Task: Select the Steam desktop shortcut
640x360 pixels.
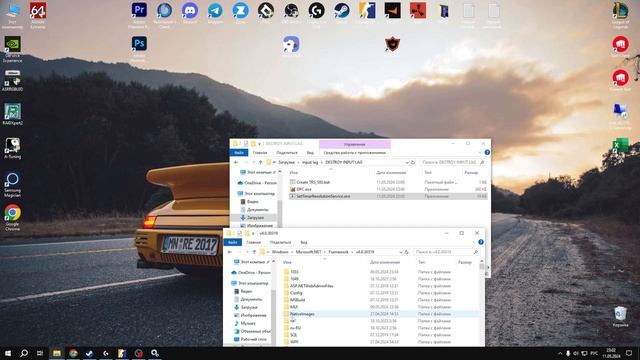Action: 342,13
